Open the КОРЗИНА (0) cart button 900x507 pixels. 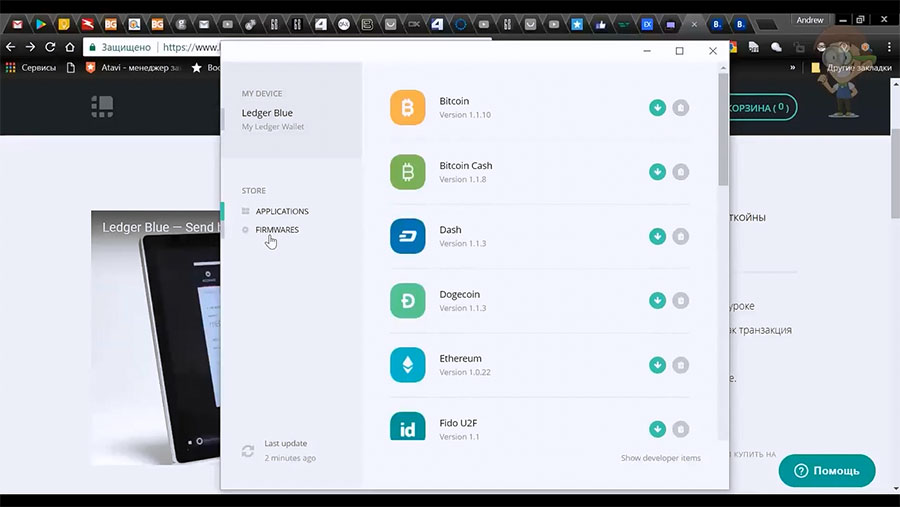point(763,107)
